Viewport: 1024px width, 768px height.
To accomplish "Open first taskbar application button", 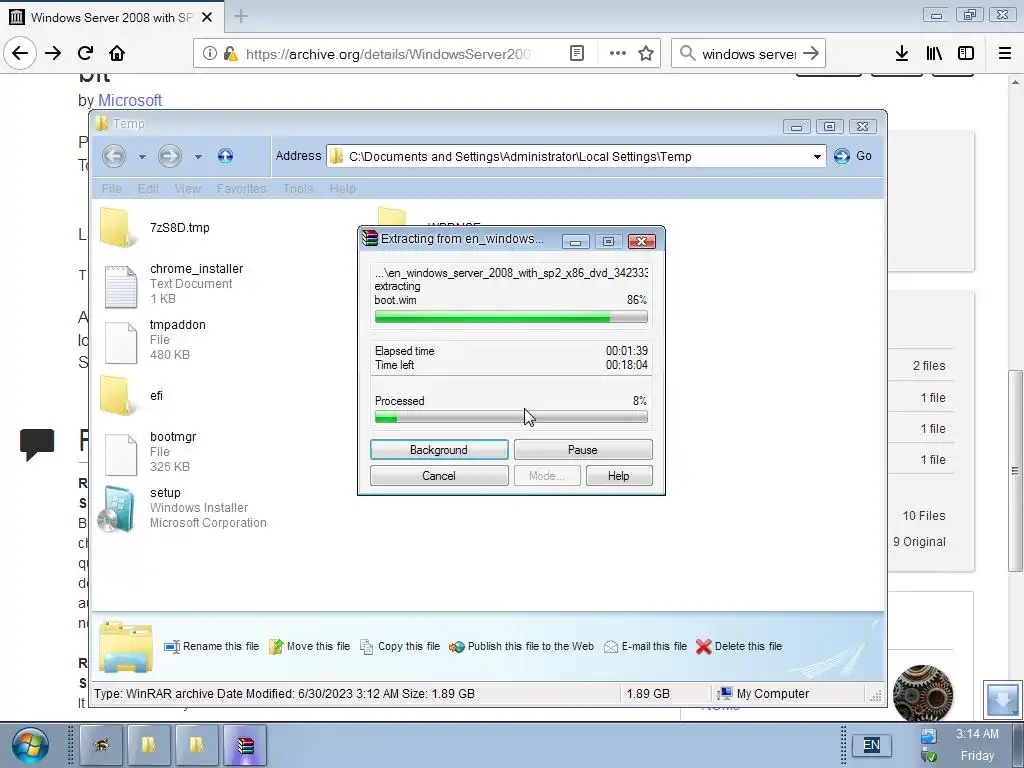I will [x=101, y=745].
